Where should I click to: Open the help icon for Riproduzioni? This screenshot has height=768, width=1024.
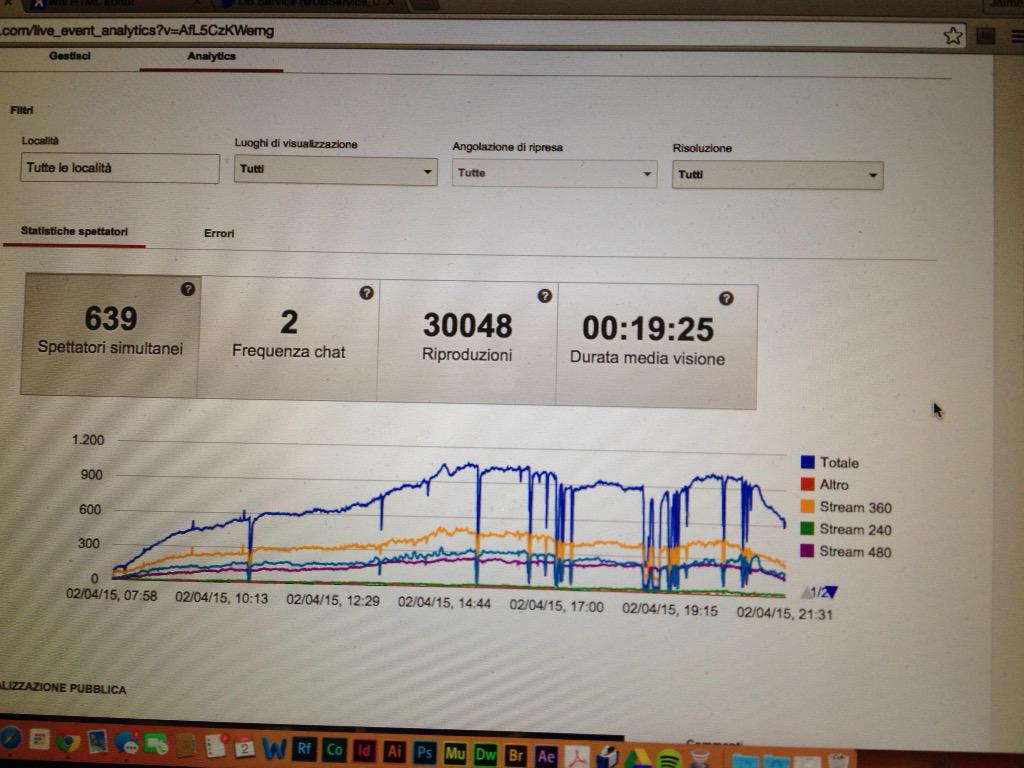(x=545, y=296)
